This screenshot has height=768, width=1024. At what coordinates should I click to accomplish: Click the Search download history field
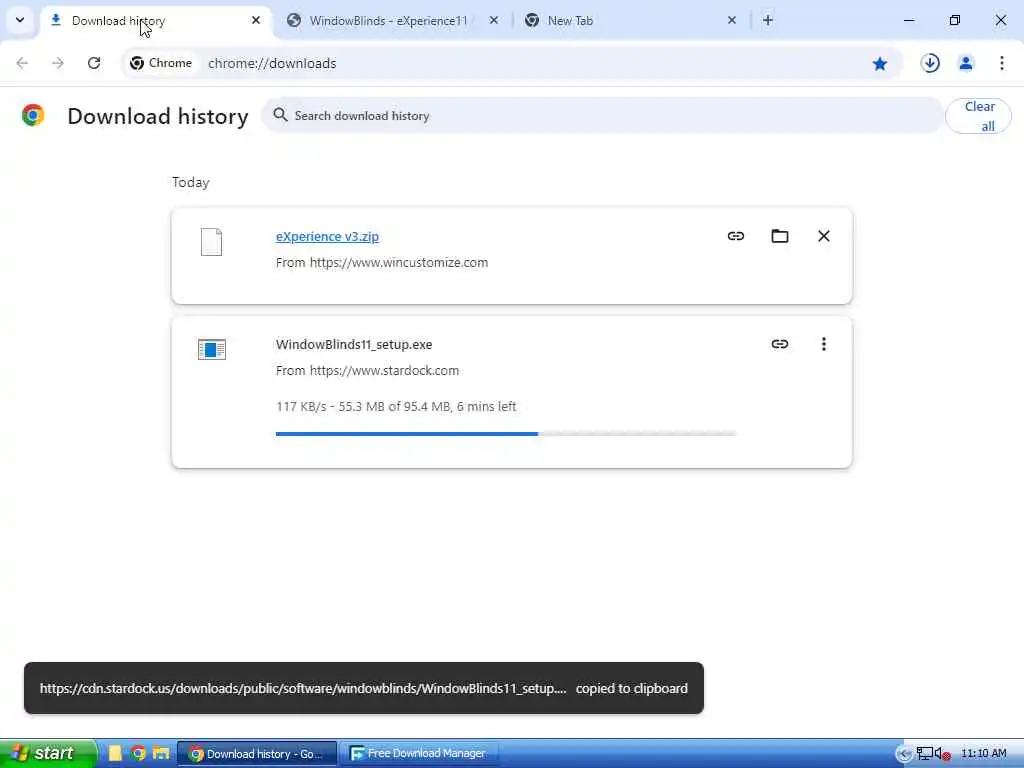pyautogui.click(x=602, y=116)
